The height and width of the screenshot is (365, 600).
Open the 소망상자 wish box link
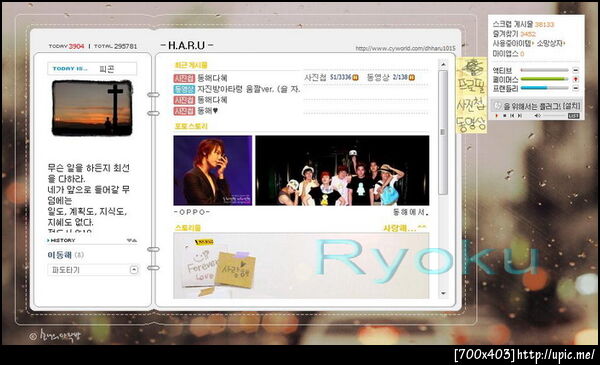pos(550,44)
